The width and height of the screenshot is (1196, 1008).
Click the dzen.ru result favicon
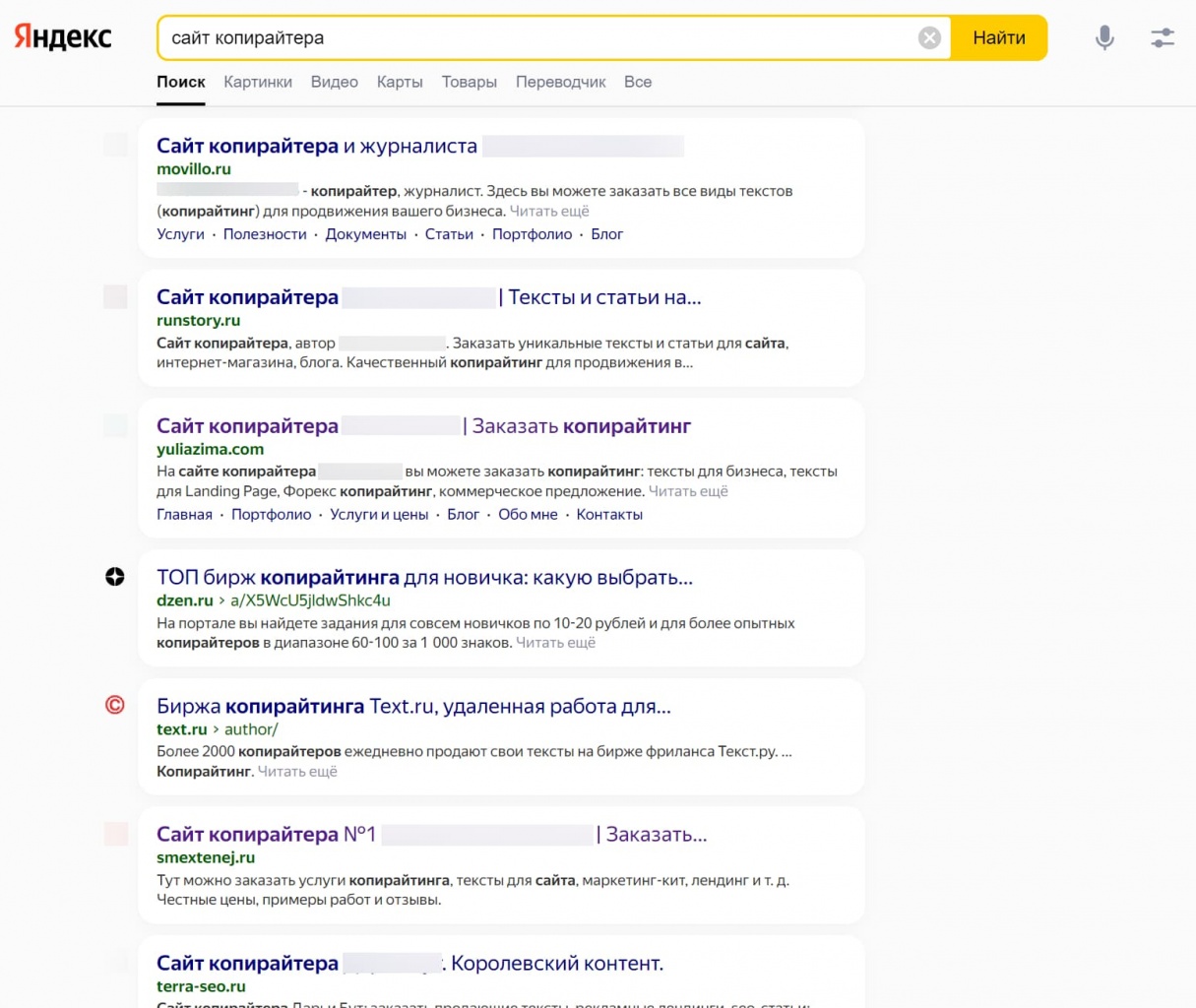(115, 577)
